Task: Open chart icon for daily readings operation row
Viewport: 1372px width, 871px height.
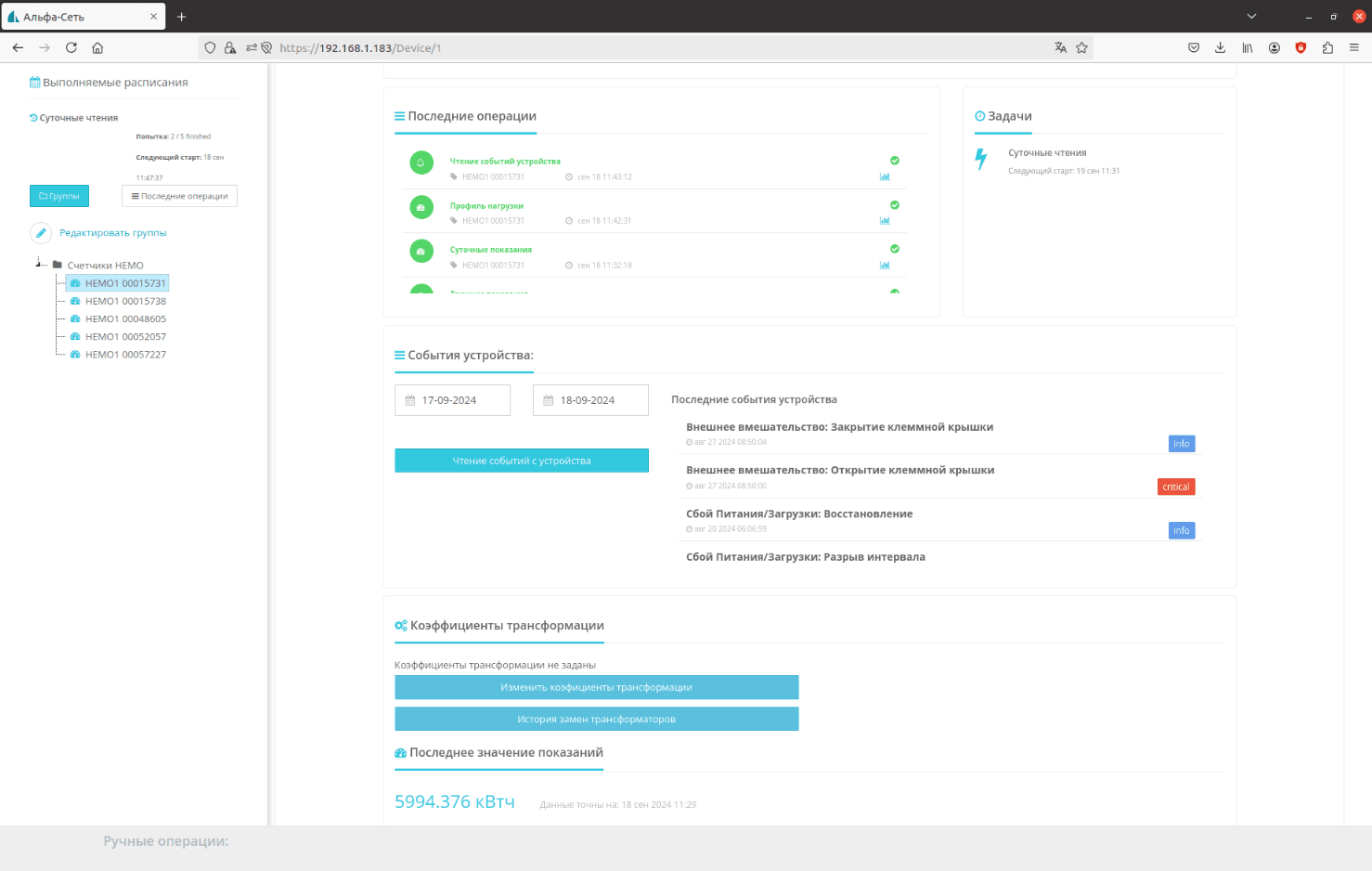Action: pos(885,265)
